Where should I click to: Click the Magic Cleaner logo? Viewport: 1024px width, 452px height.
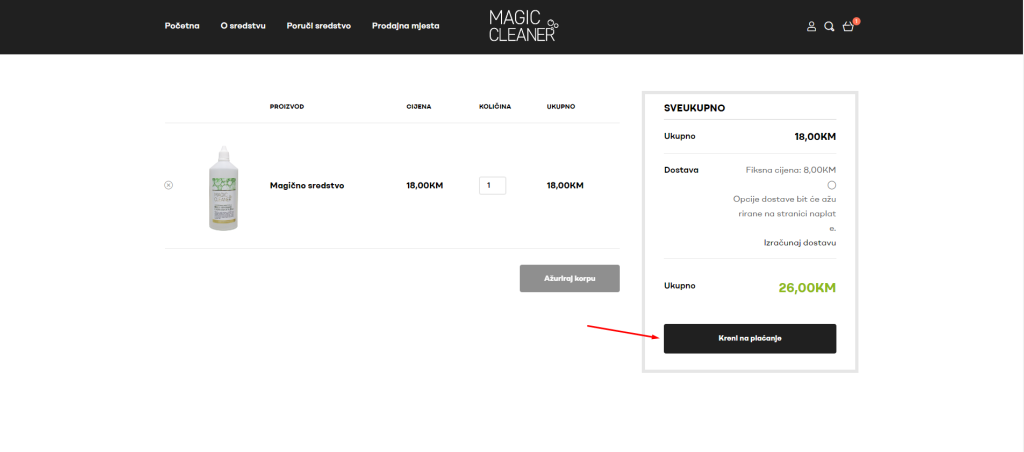[523, 26]
